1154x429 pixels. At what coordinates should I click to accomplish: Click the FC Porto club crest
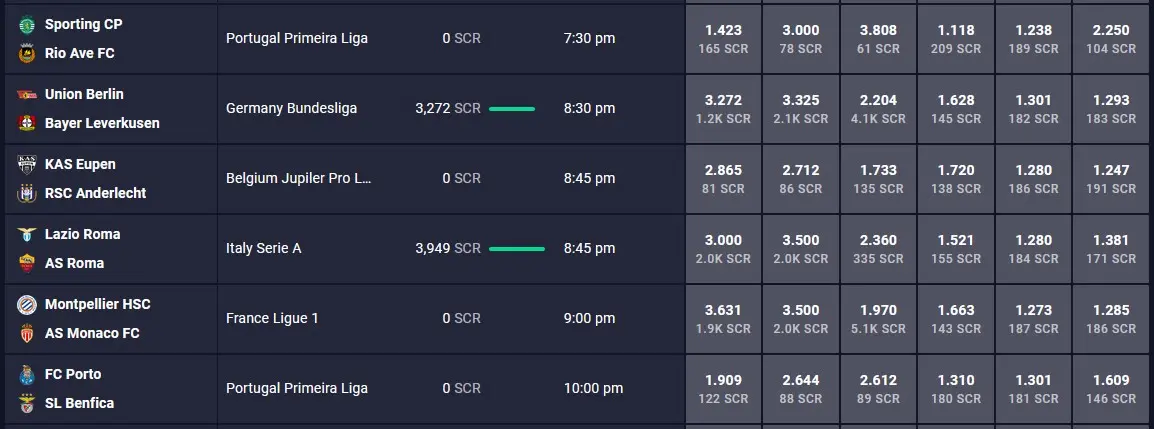[x=26, y=374]
